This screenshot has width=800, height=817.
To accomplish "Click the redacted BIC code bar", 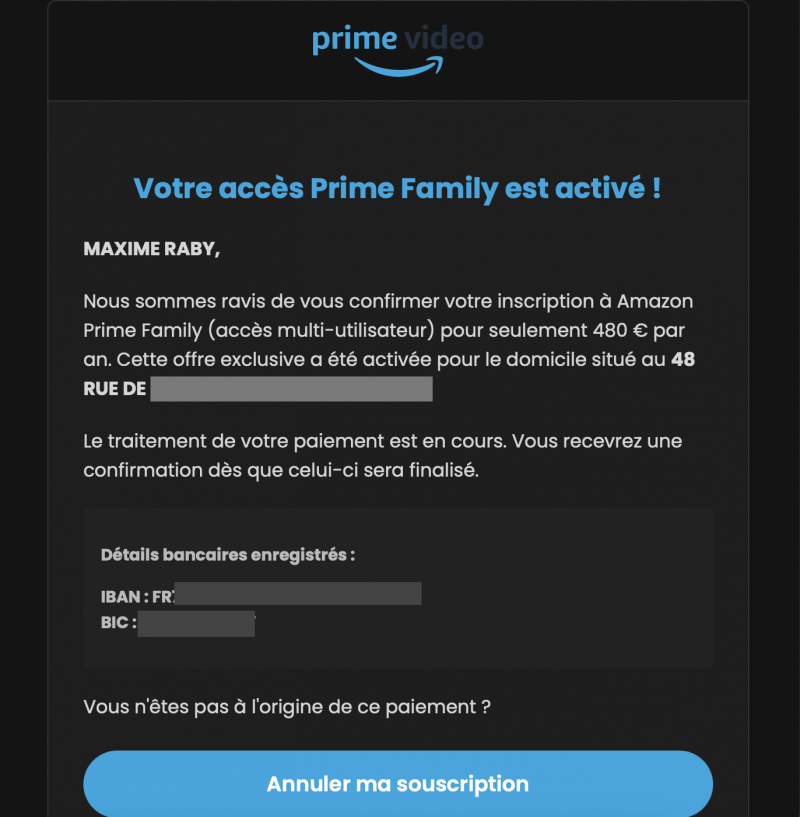I will (196, 625).
